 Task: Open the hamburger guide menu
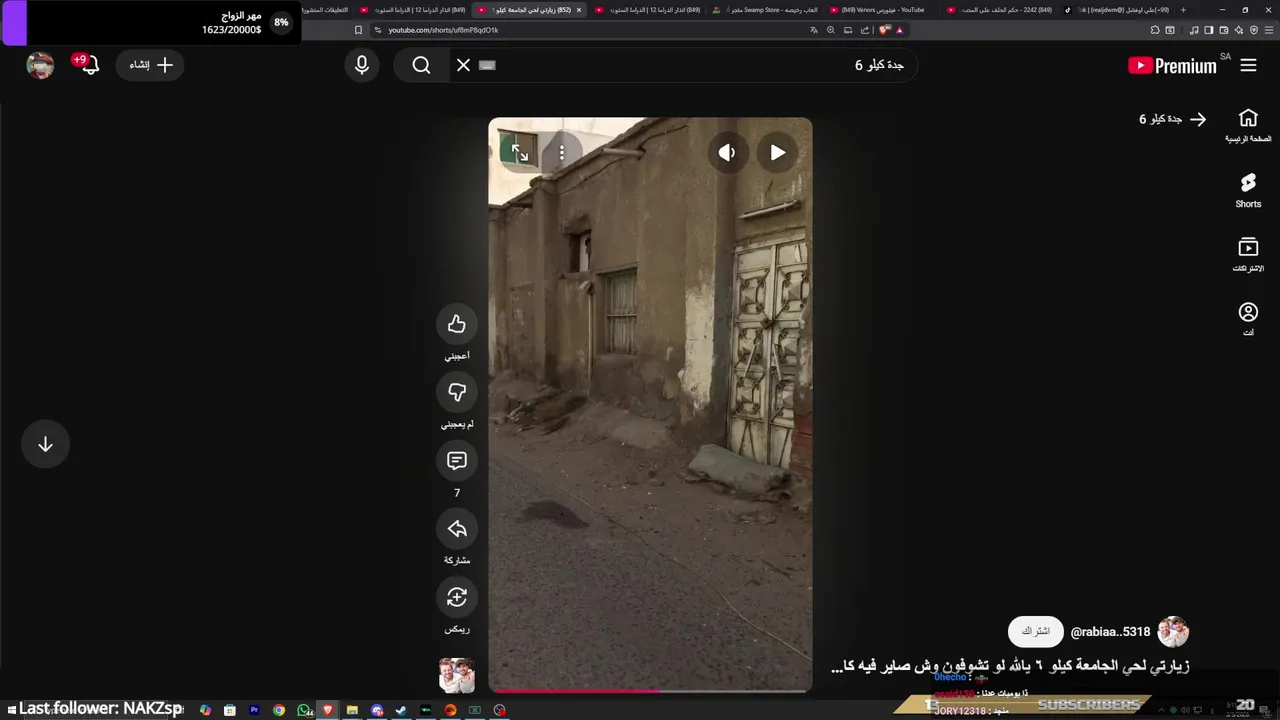(x=1248, y=65)
